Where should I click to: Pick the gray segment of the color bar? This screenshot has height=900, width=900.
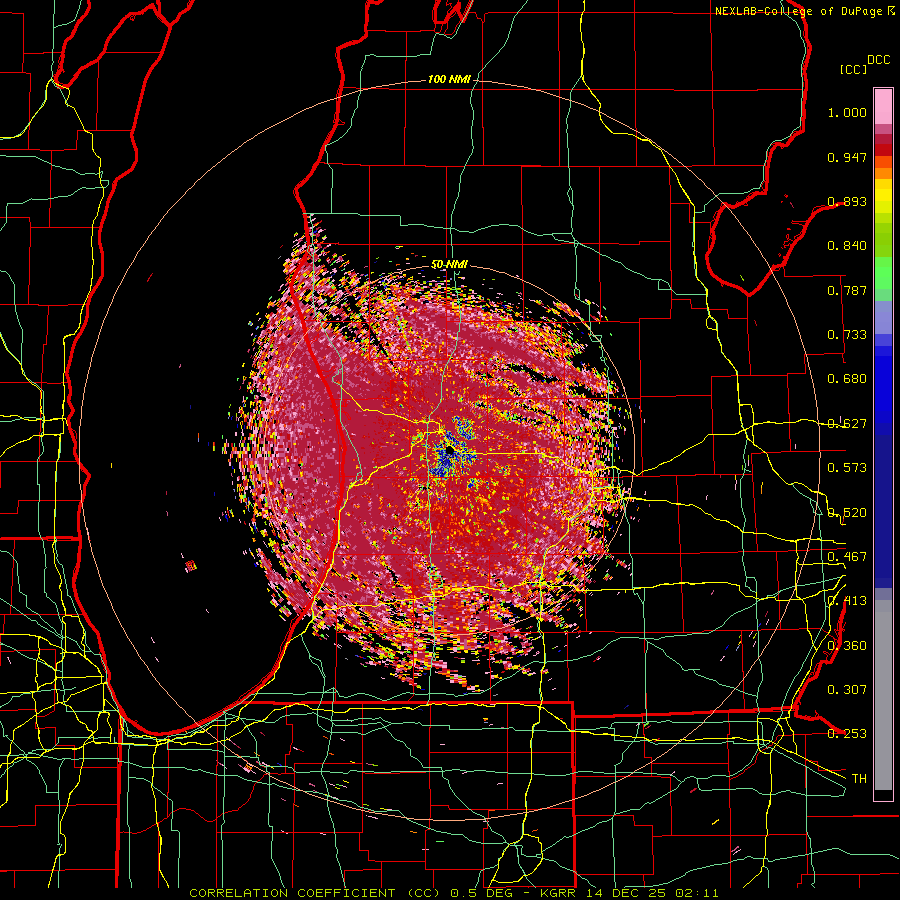tap(883, 695)
